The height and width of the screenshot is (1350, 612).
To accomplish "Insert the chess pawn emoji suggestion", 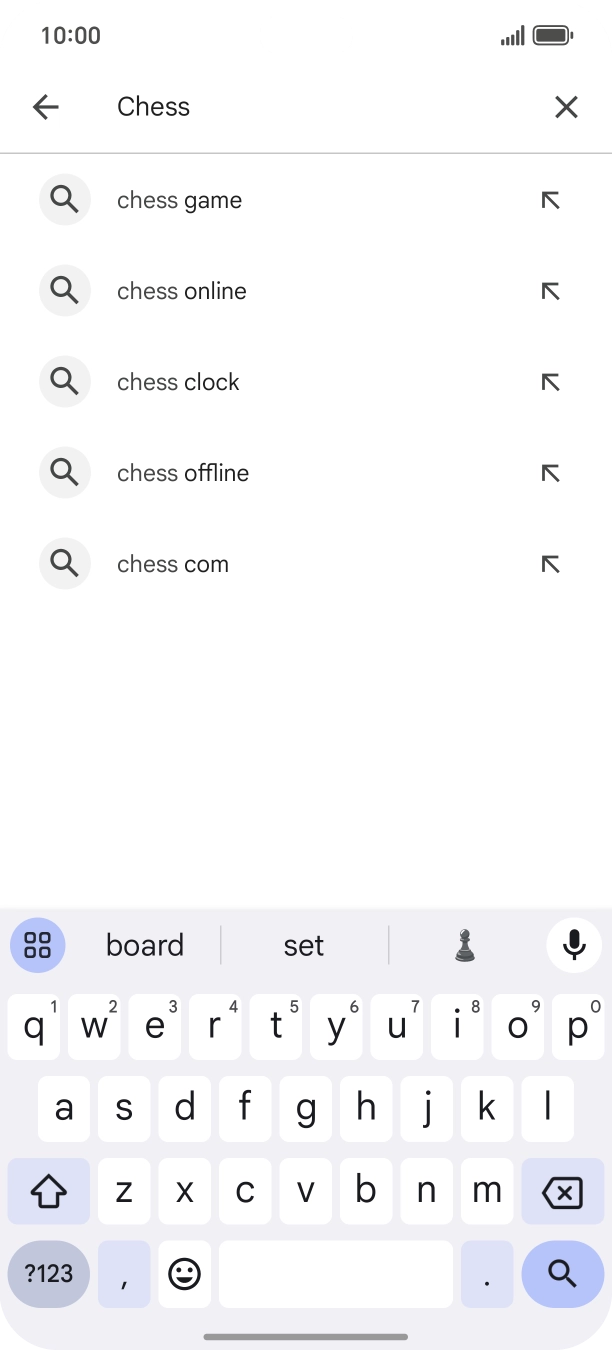I will (x=464, y=944).
